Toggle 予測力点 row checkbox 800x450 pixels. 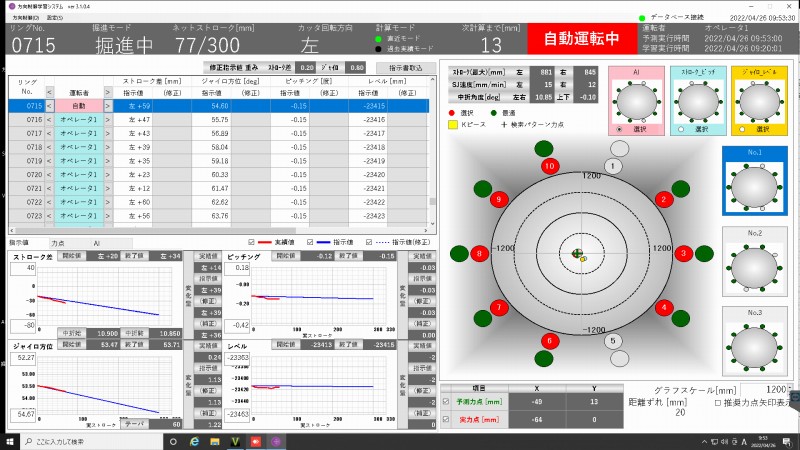tap(446, 402)
